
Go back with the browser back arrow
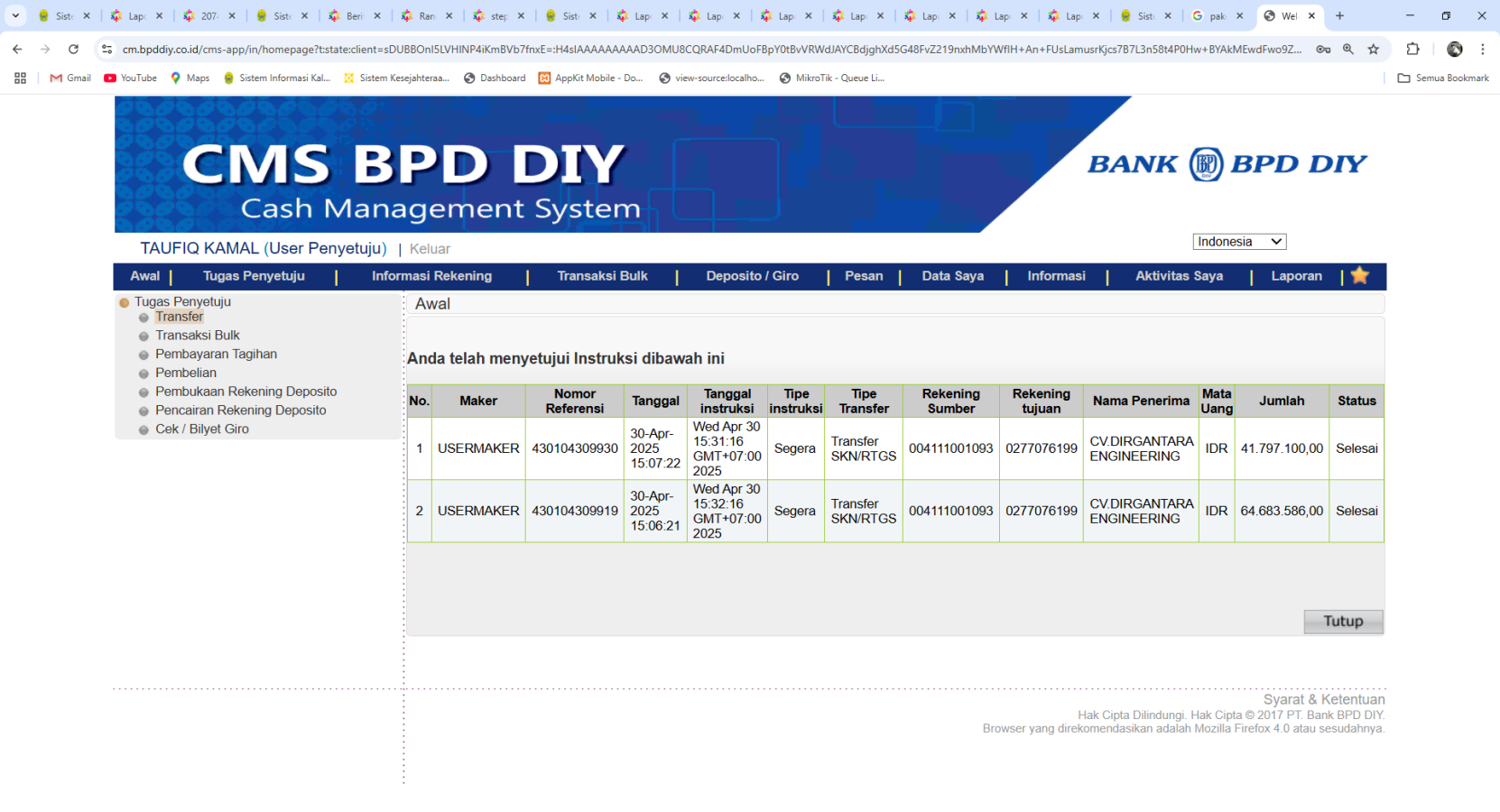tap(17, 50)
